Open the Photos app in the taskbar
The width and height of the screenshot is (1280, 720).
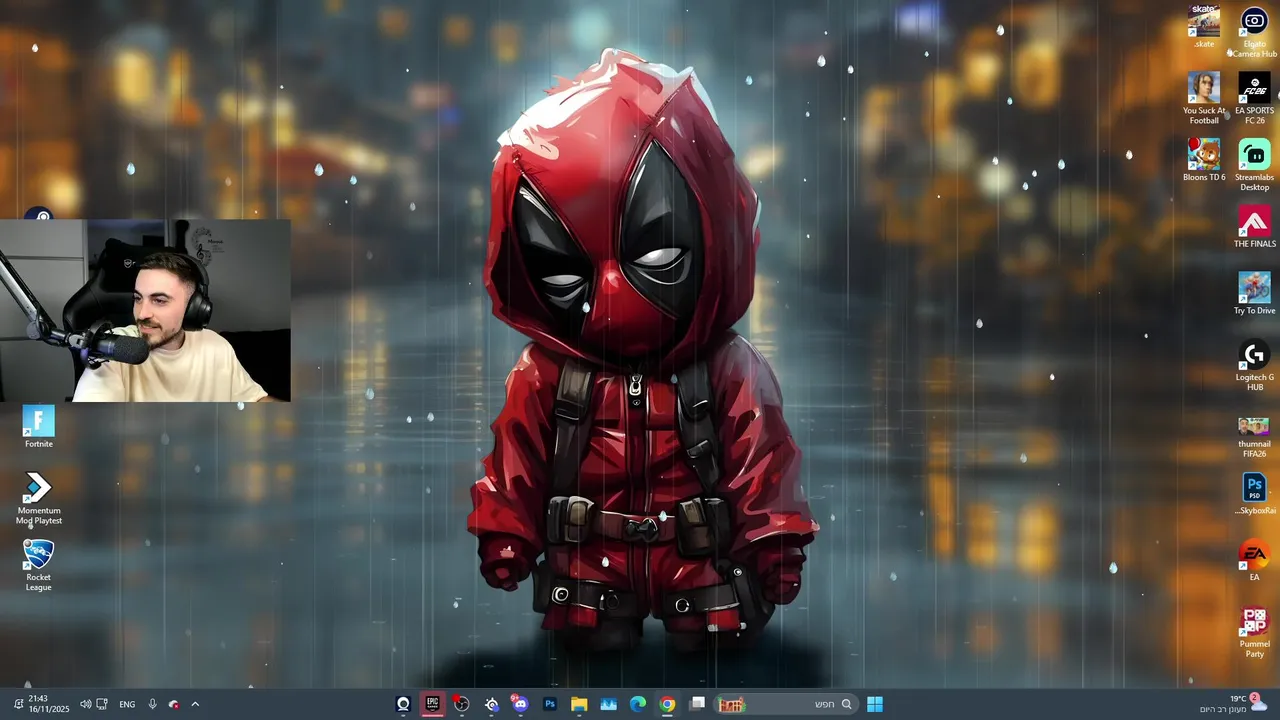(x=608, y=704)
